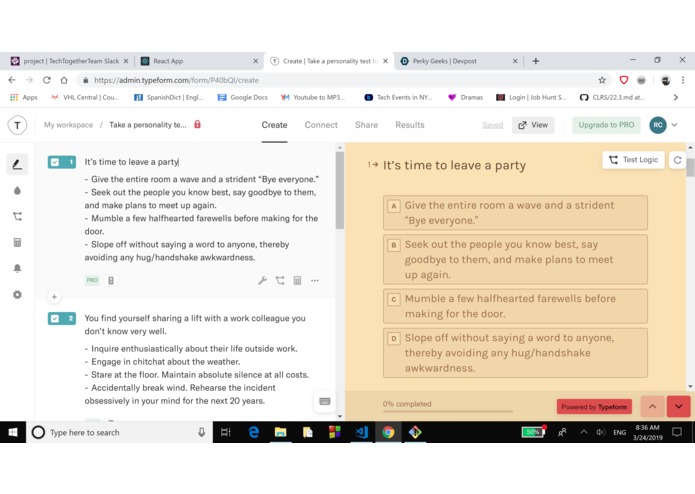Switch to the Create tab
Viewport: 695px width, 494px height.
(x=274, y=125)
